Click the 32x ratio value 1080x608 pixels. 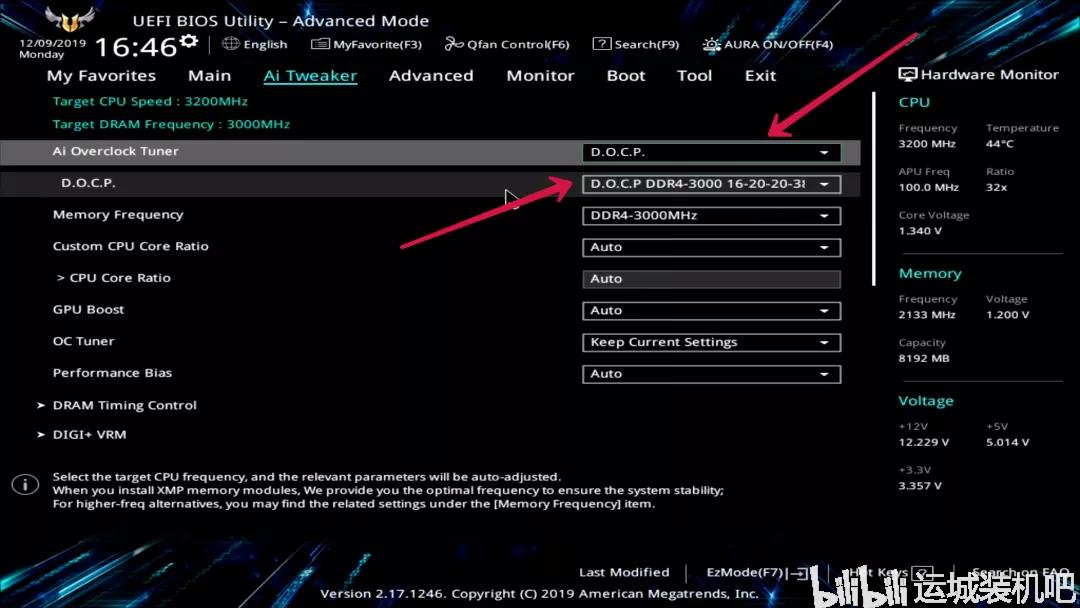996,187
